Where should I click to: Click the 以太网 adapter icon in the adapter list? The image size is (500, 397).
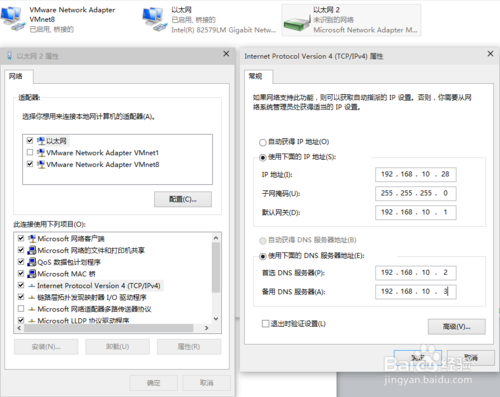click(x=41, y=141)
